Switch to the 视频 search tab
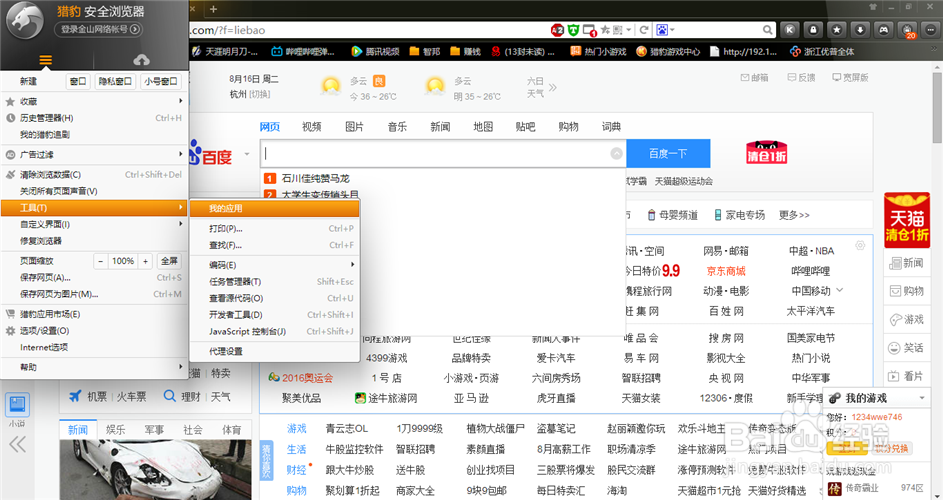943x500 pixels. tap(312, 126)
